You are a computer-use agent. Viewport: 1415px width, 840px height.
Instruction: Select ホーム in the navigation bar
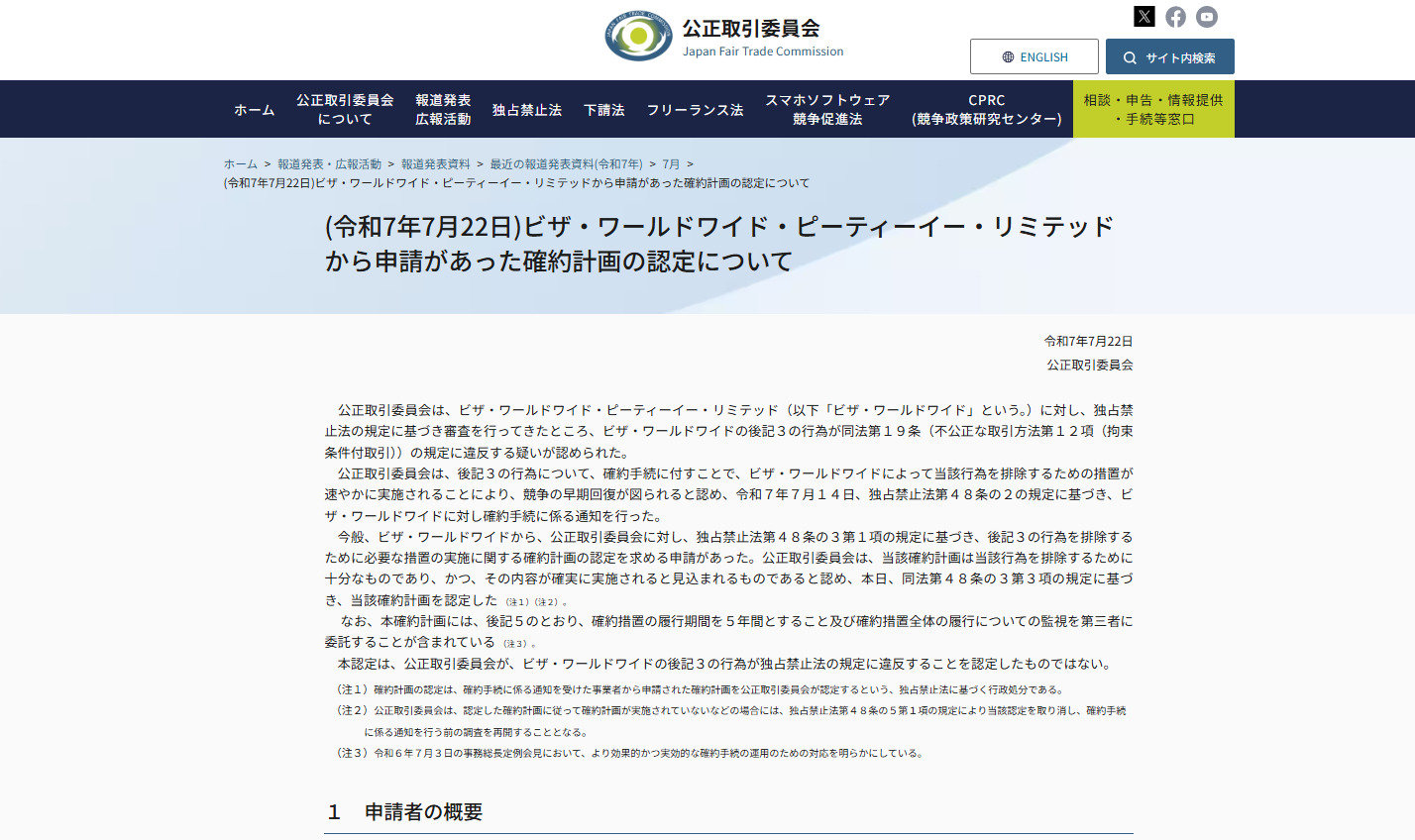254,110
